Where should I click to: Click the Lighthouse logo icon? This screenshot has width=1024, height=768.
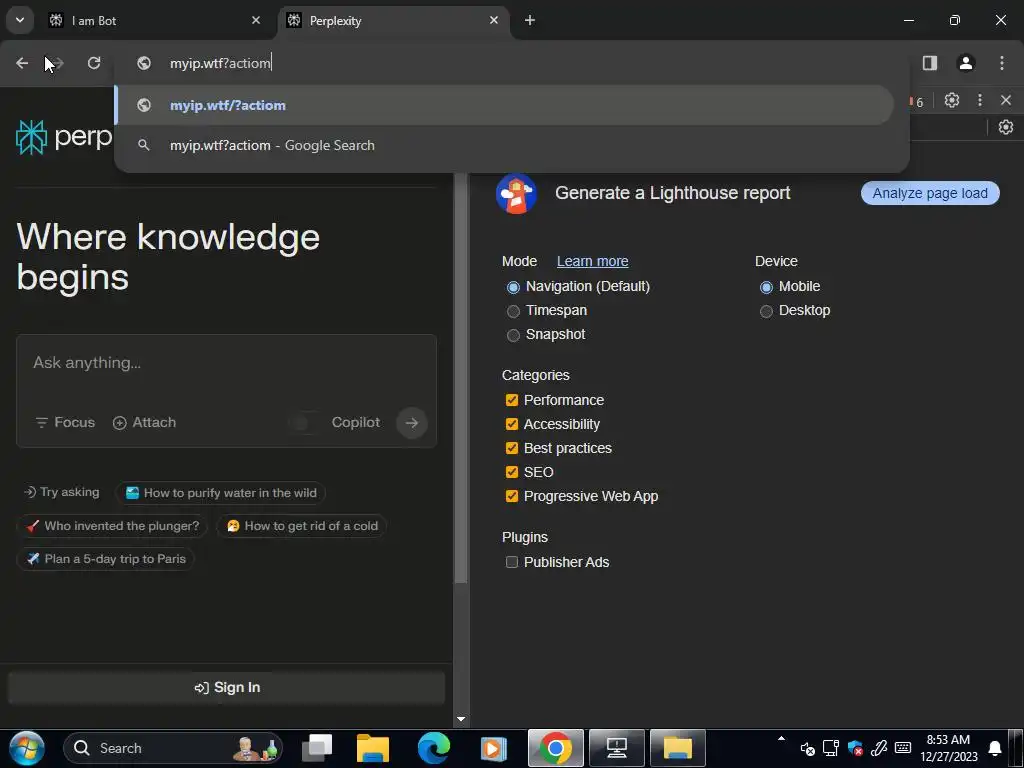[x=516, y=194]
